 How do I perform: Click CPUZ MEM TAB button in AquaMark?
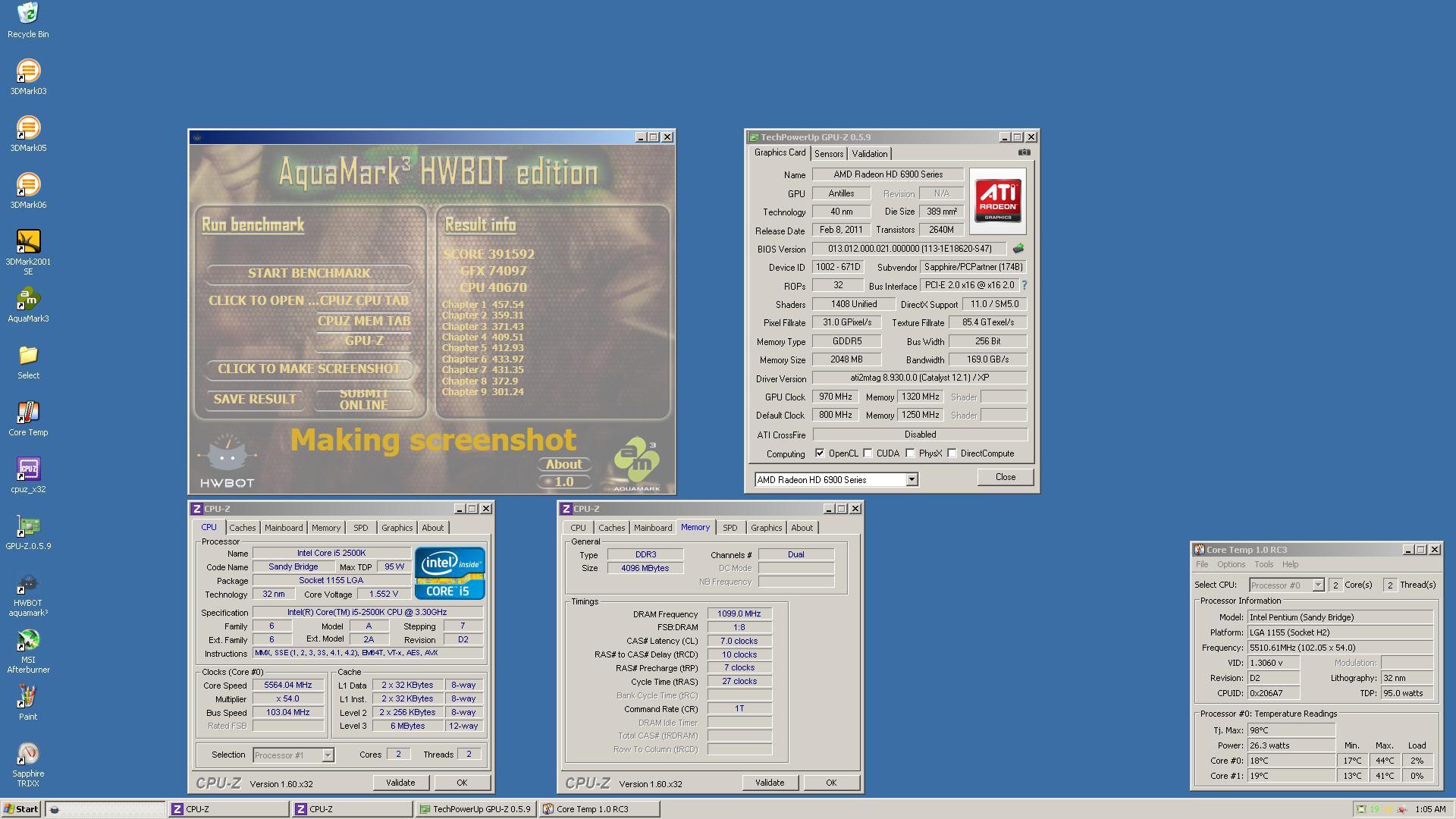tap(364, 322)
